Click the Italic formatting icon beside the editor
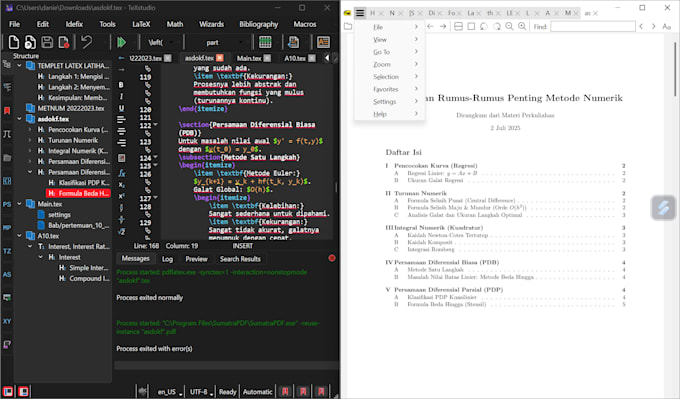Image resolution: width=680 pixels, height=399 pixels. pos(121,97)
